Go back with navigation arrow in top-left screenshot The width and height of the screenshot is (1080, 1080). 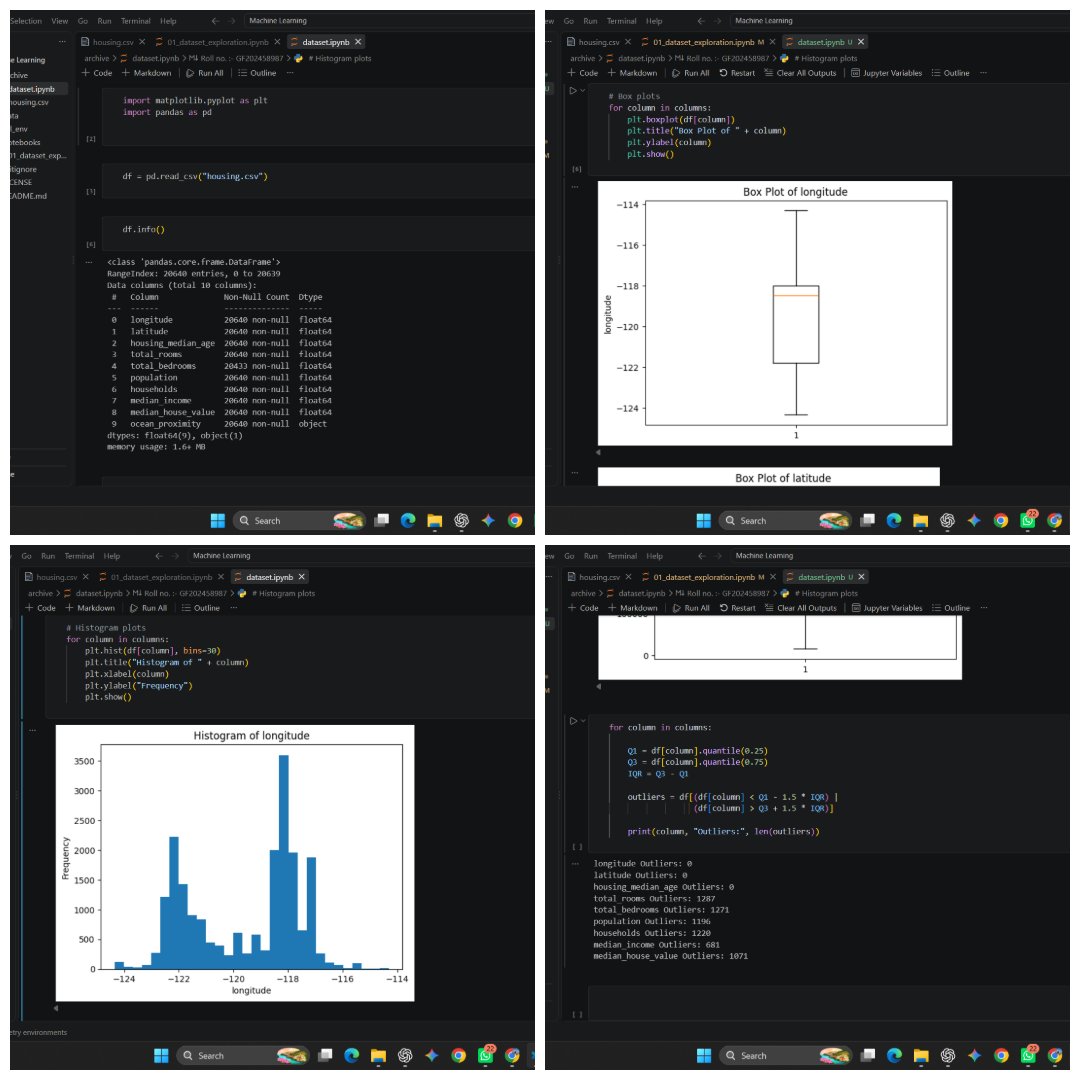coord(216,21)
